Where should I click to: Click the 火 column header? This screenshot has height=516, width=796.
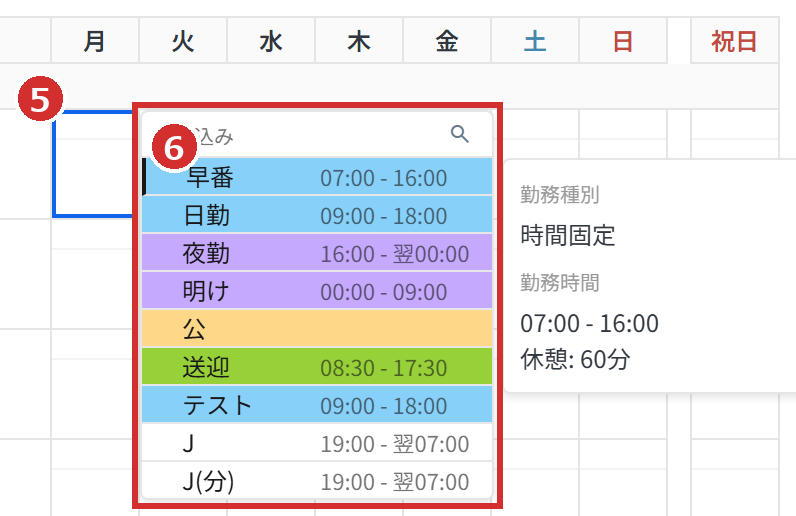pos(183,41)
